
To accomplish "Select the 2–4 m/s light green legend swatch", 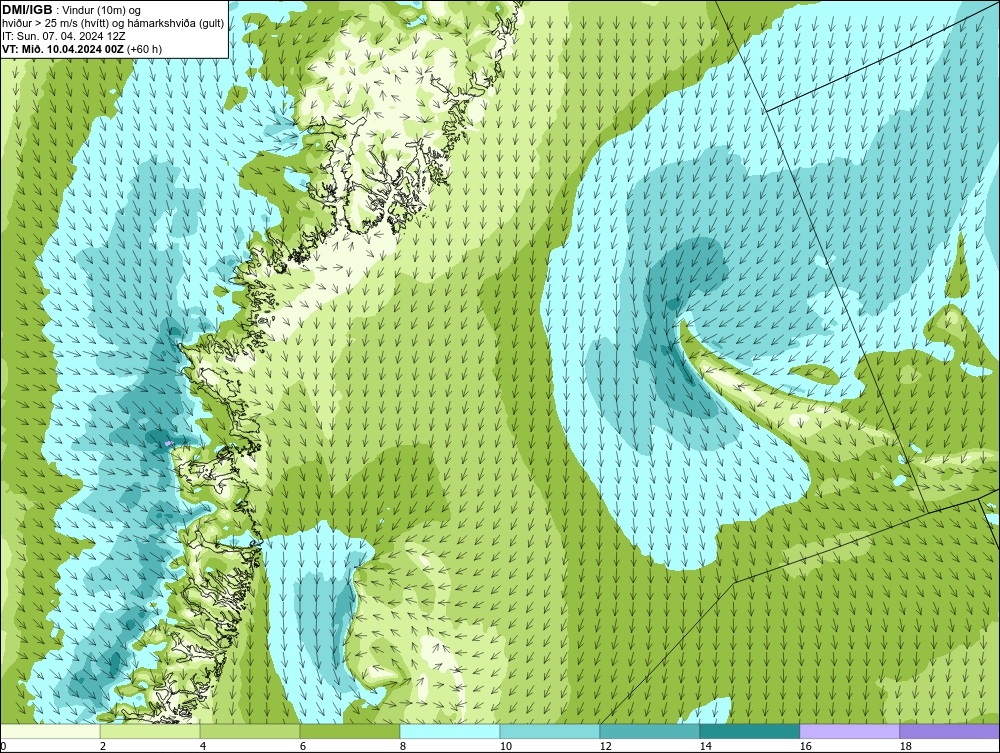I will (150, 731).
